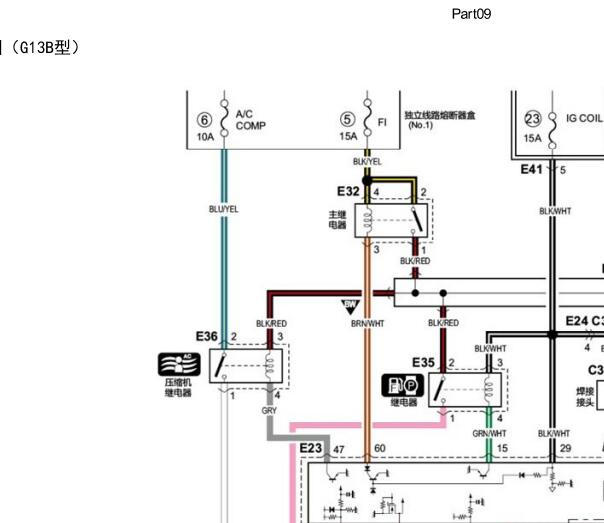
Task: Click the BLK/WHT label above E35 pin 3
Action: (490, 349)
